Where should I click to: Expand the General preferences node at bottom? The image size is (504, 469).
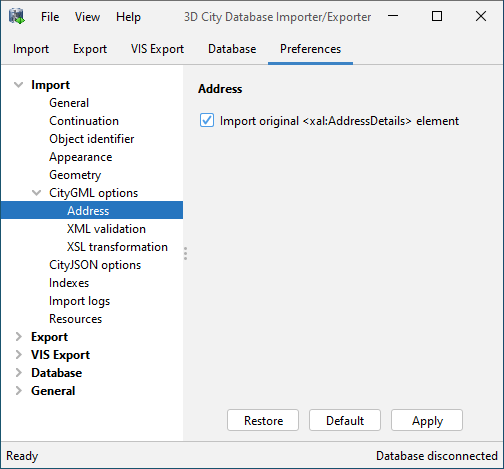19,391
